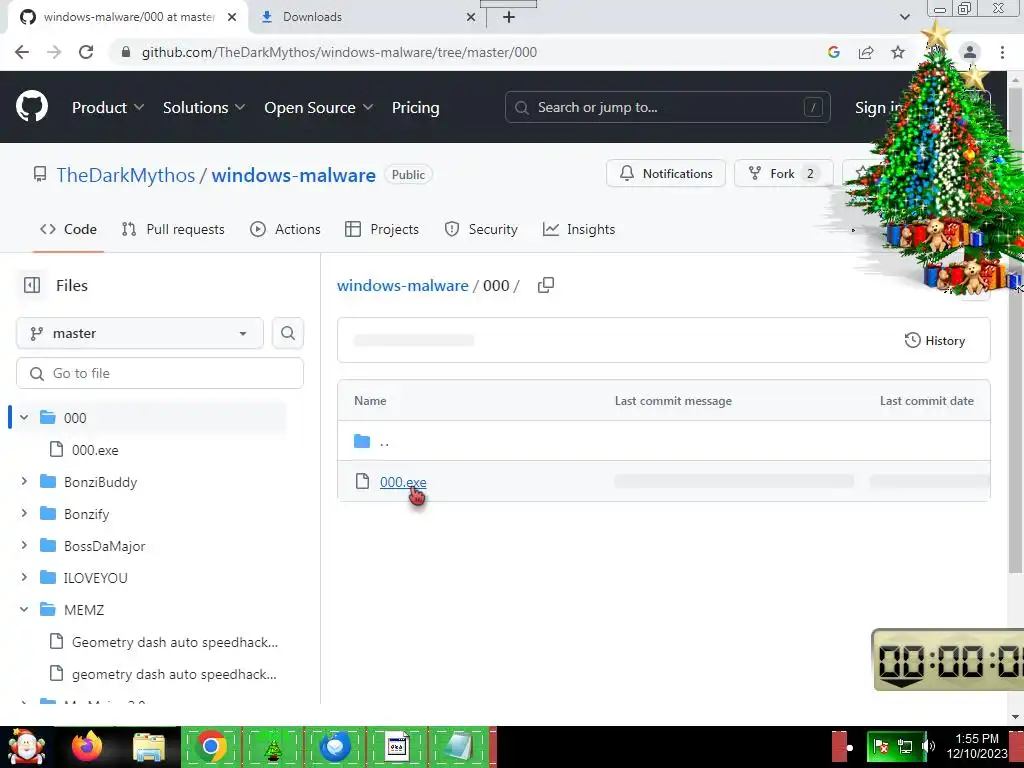The width and height of the screenshot is (1024, 768).
Task: Open tab search chevron in Chrome
Action: tap(904, 17)
